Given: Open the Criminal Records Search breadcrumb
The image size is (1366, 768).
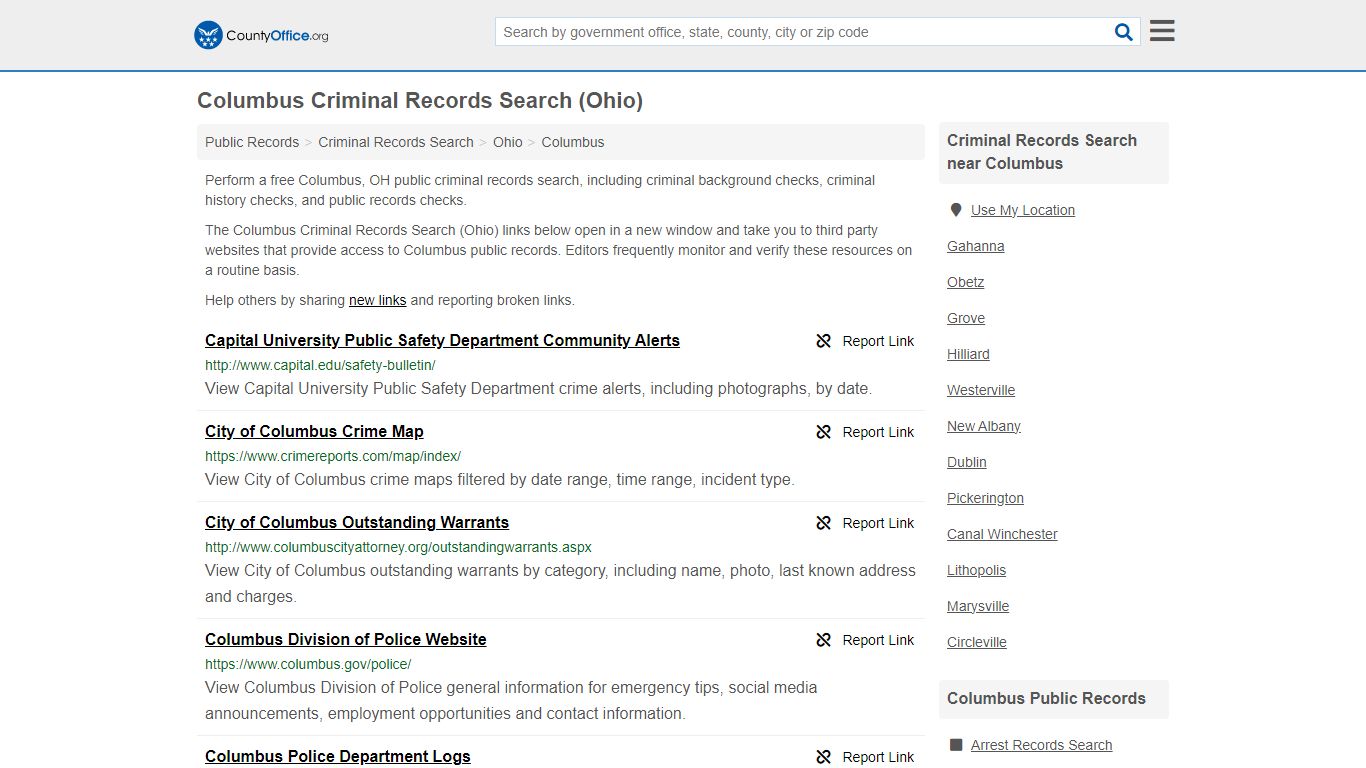Looking at the screenshot, I should click(396, 142).
